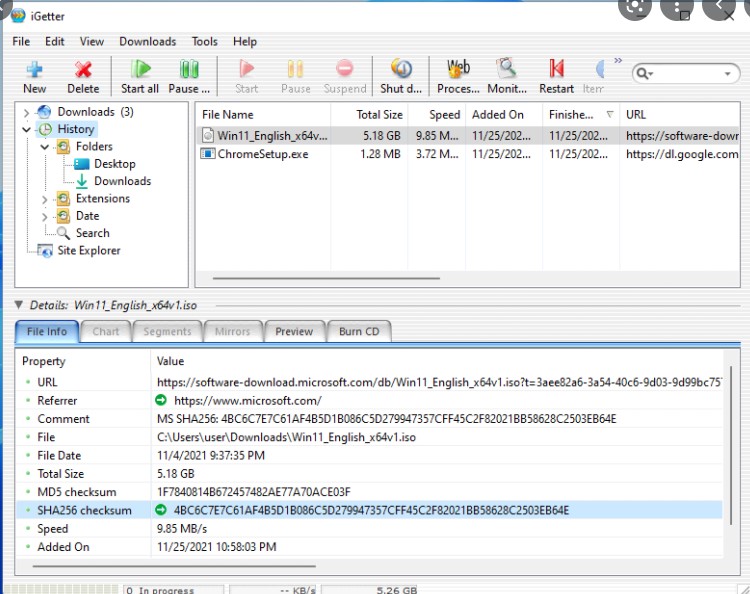750x594 pixels.
Task: Click the Date tree item icon
Action: pos(63,216)
